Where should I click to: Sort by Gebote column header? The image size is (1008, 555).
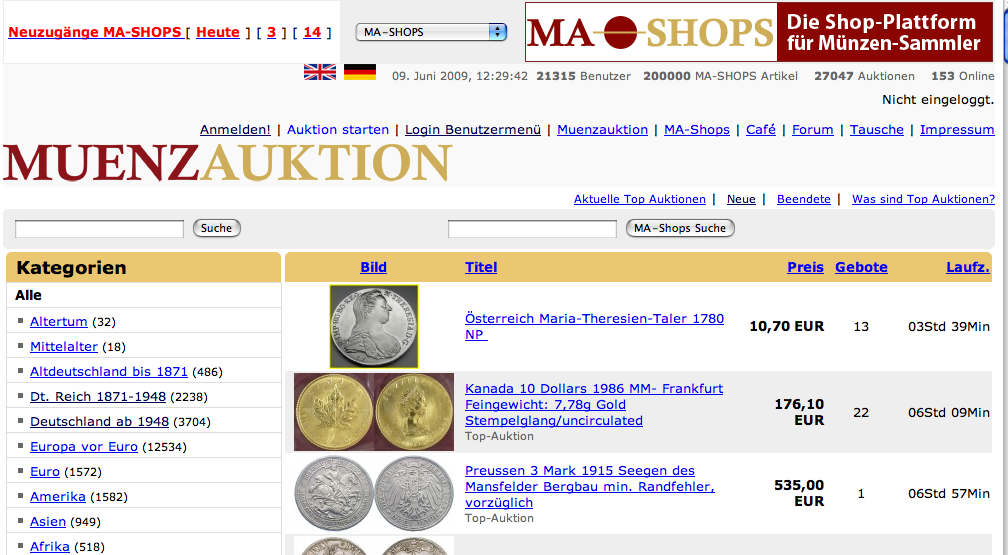point(861,267)
